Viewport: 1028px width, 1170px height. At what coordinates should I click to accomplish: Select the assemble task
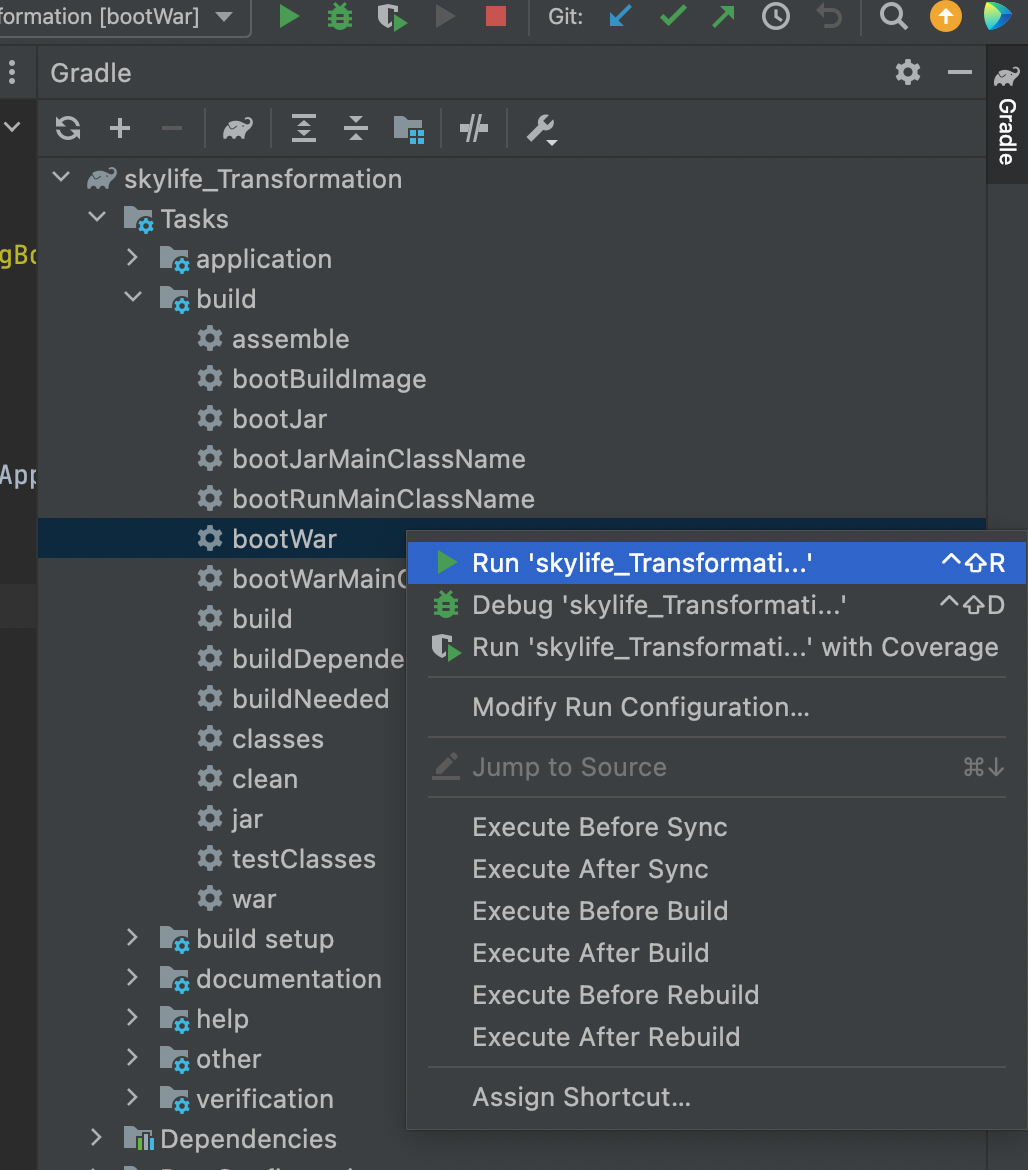290,340
